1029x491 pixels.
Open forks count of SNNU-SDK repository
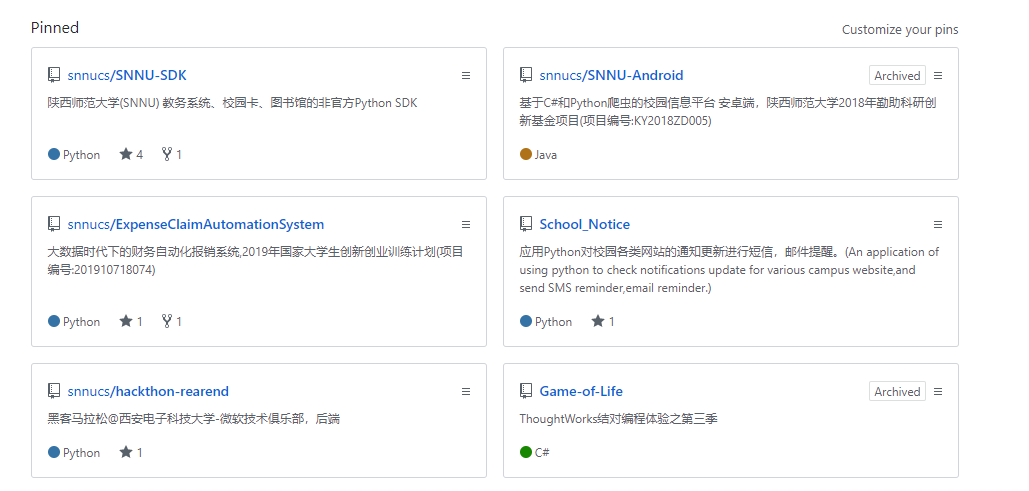(172, 155)
